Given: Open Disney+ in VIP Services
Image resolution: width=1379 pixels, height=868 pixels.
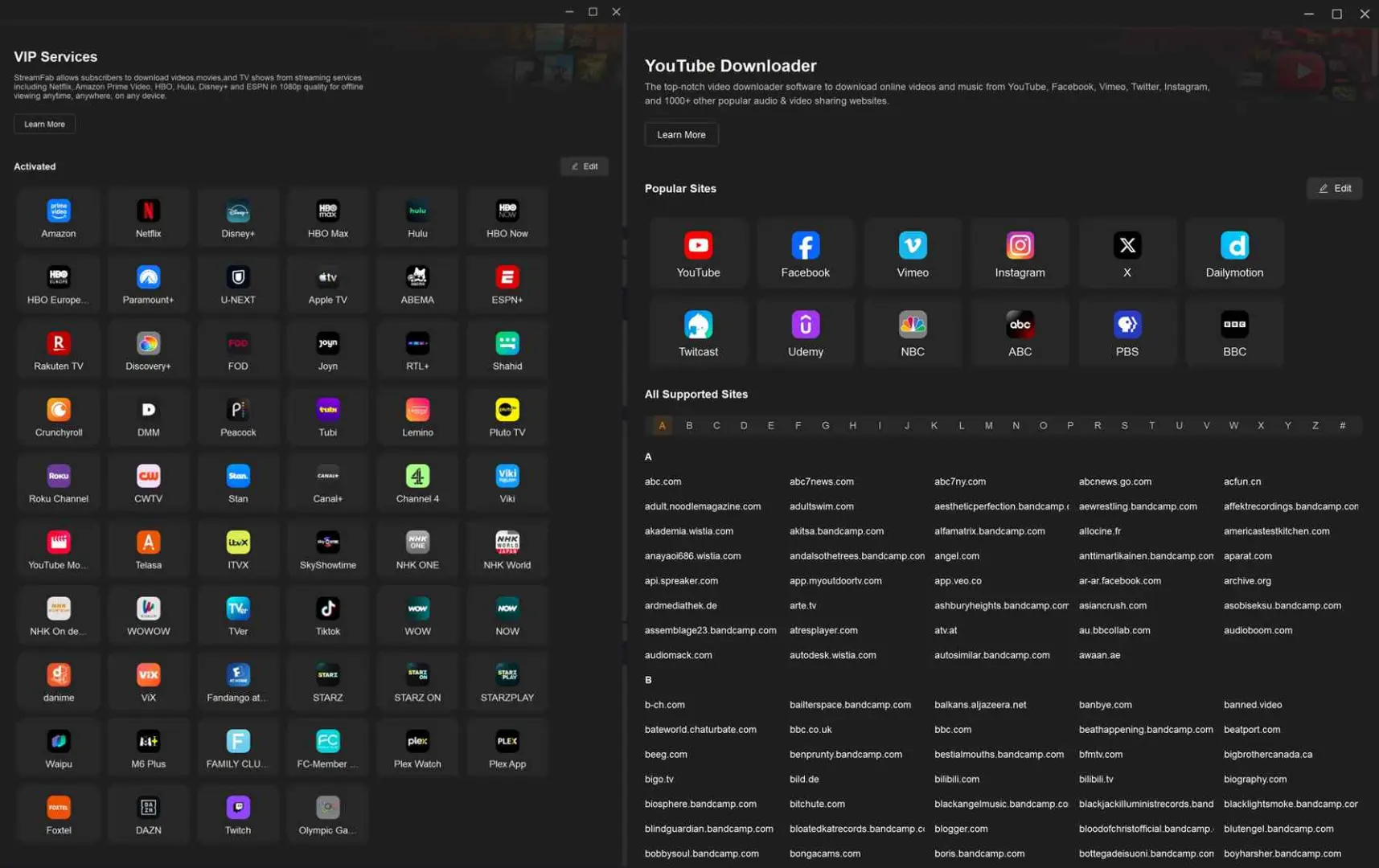Looking at the screenshot, I should pyautogui.click(x=238, y=218).
